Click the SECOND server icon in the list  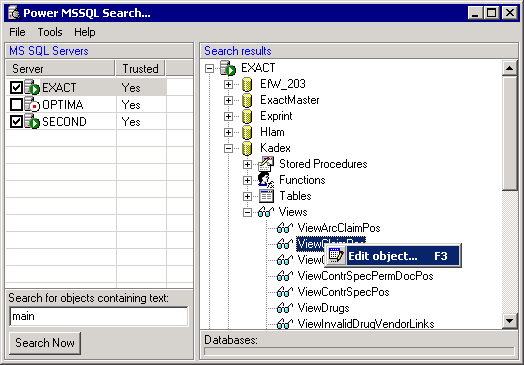pos(32,121)
